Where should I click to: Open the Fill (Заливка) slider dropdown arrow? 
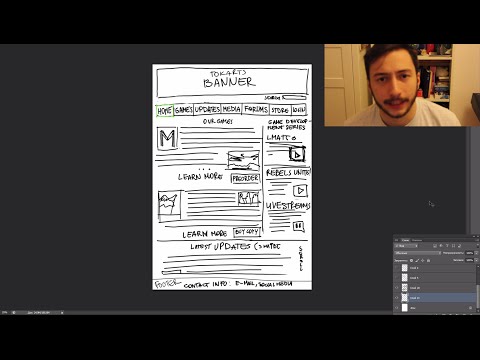[476, 260]
